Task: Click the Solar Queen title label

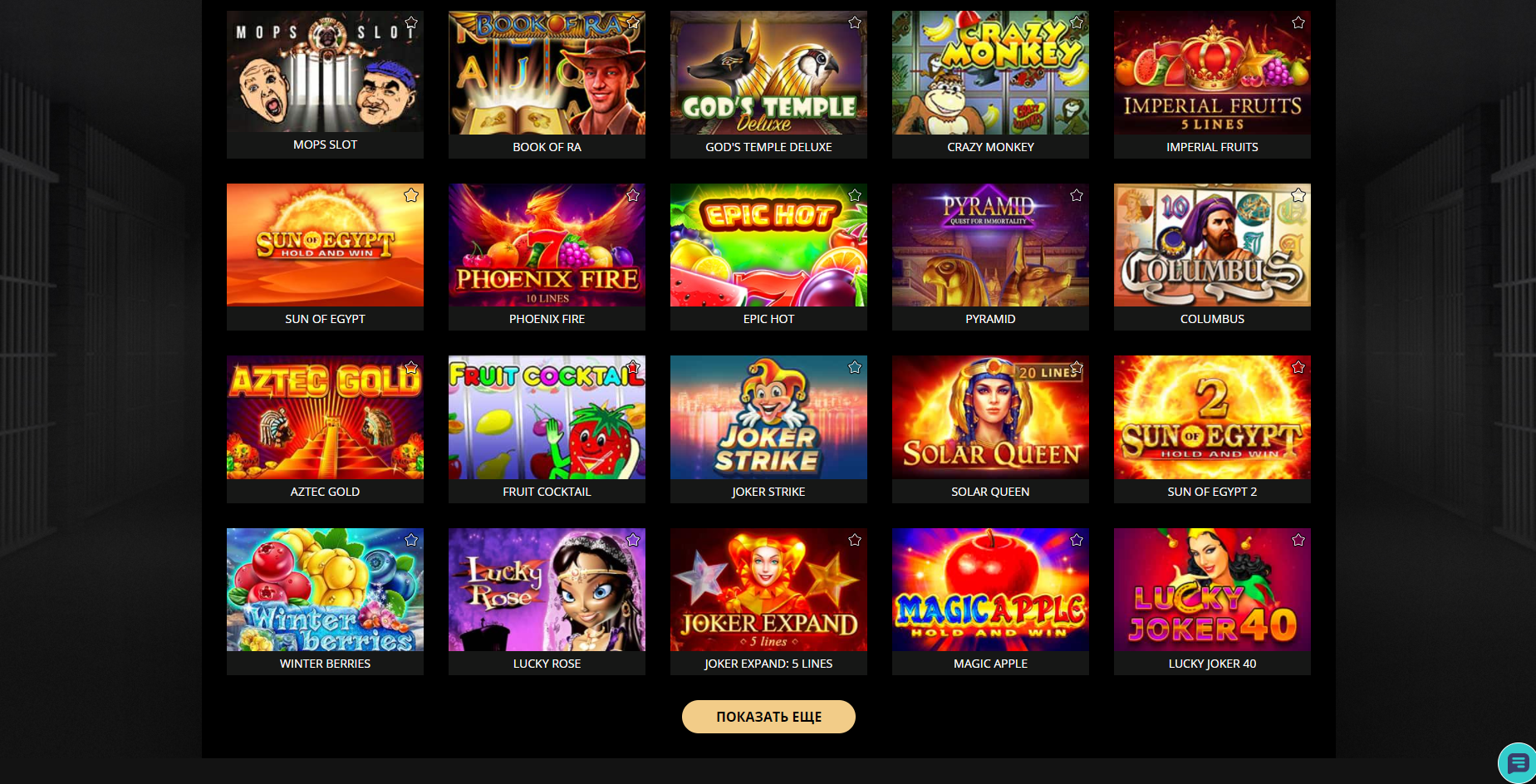Action: (x=990, y=492)
